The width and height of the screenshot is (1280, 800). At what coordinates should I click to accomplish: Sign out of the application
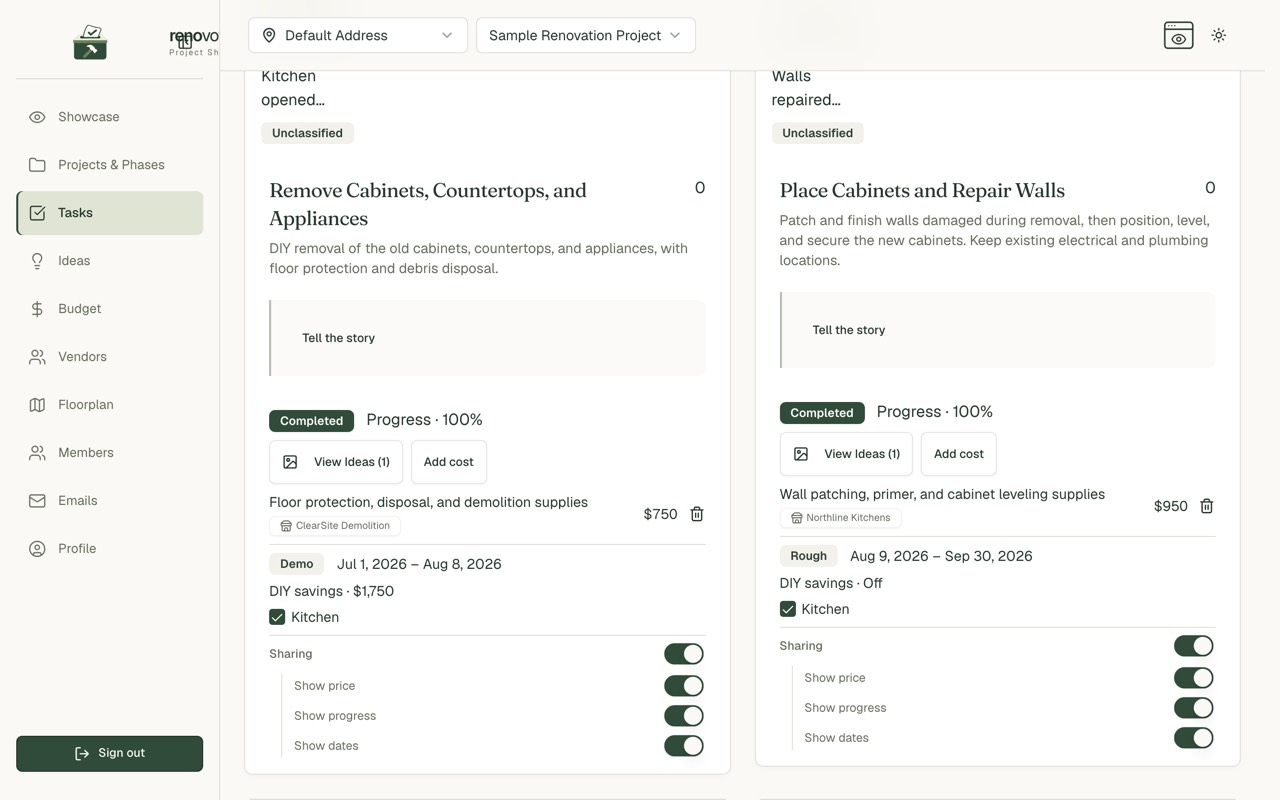coord(109,753)
